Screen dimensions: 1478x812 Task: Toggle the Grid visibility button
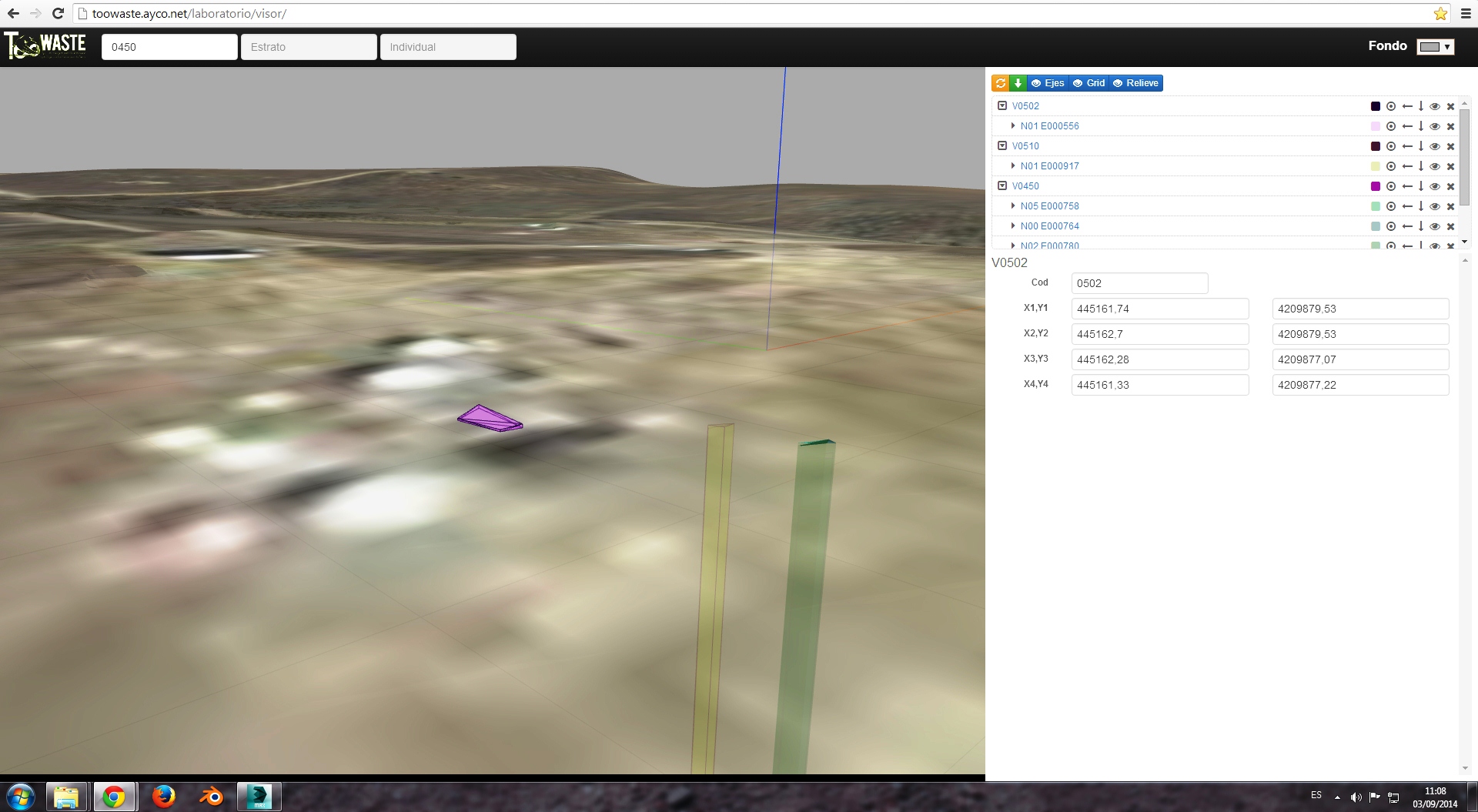(x=1088, y=83)
